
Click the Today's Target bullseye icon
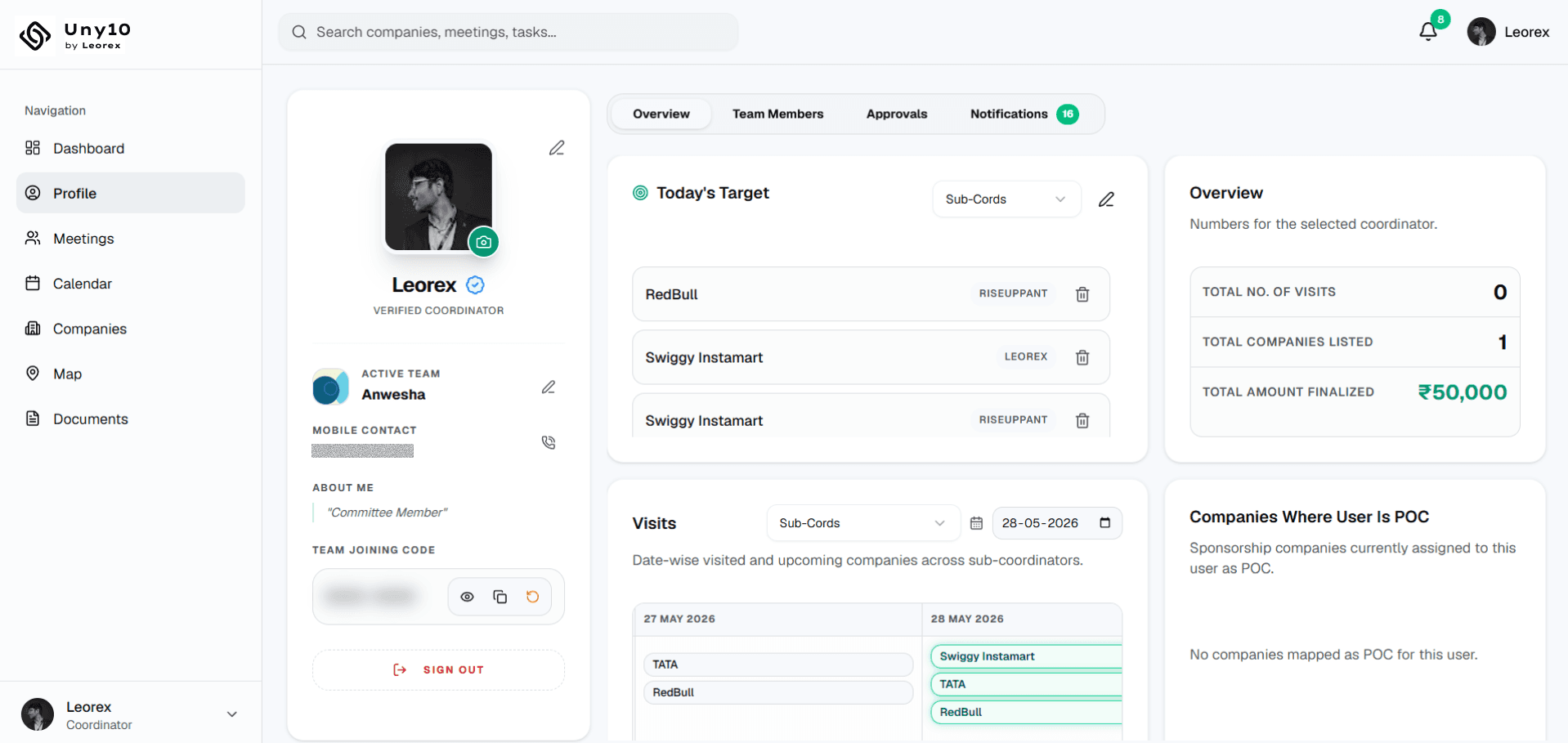pos(641,193)
